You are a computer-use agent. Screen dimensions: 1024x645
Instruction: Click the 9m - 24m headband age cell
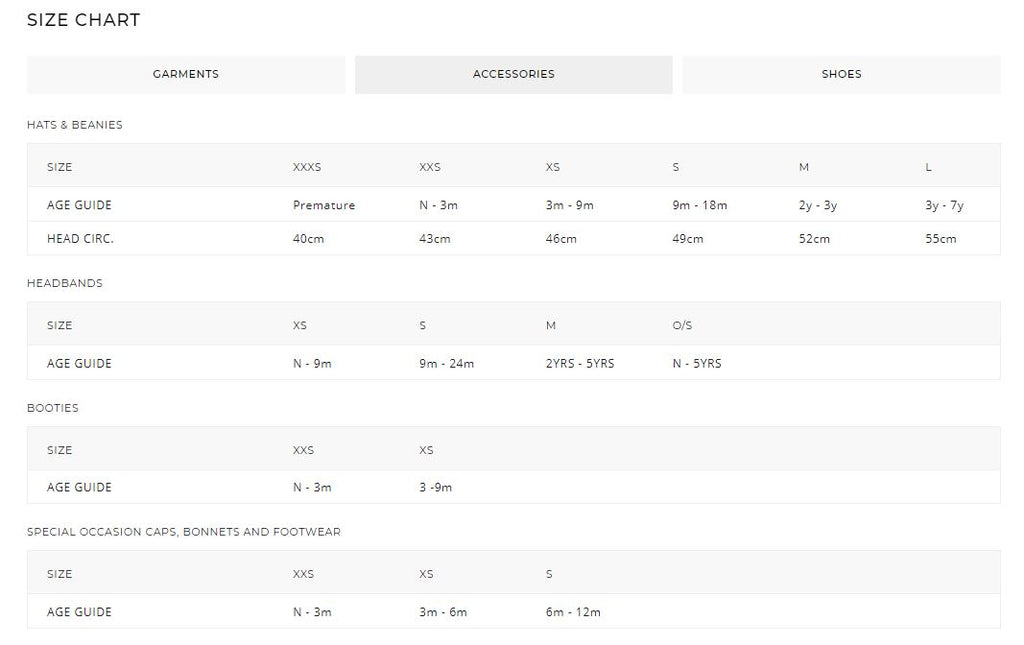[447, 364]
